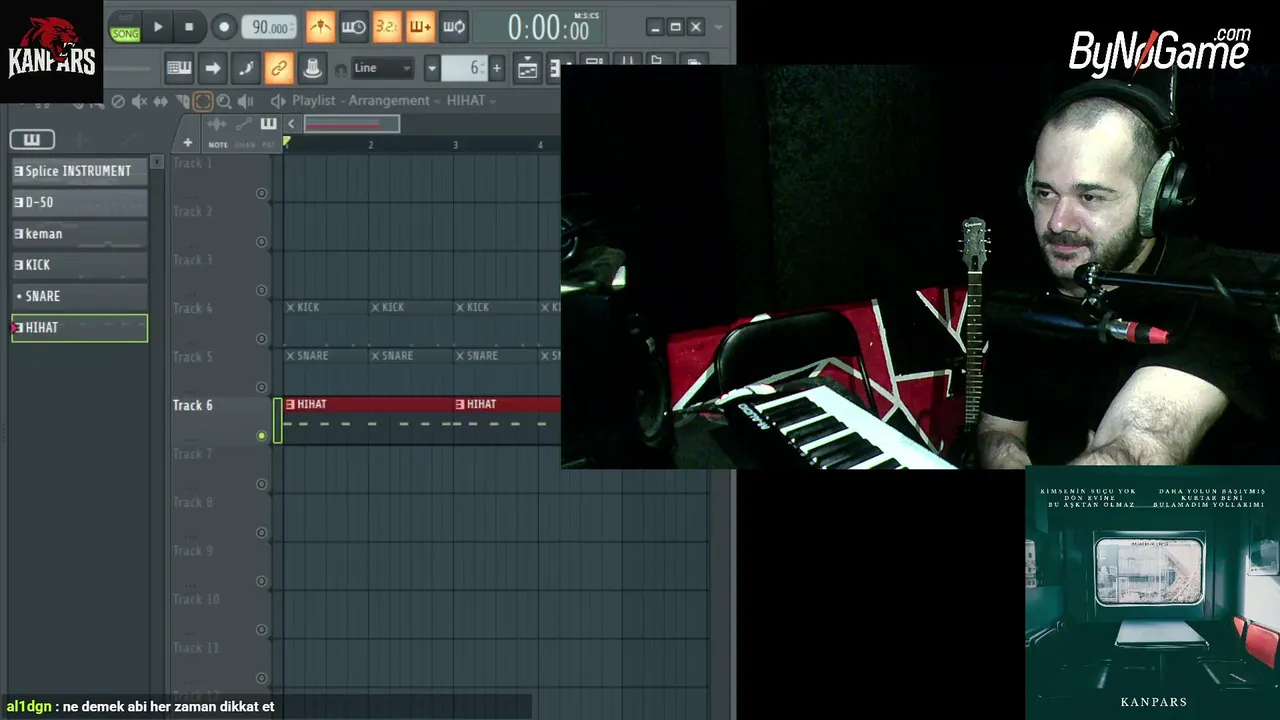Click the playlist scroll-left arrow

coord(291,124)
